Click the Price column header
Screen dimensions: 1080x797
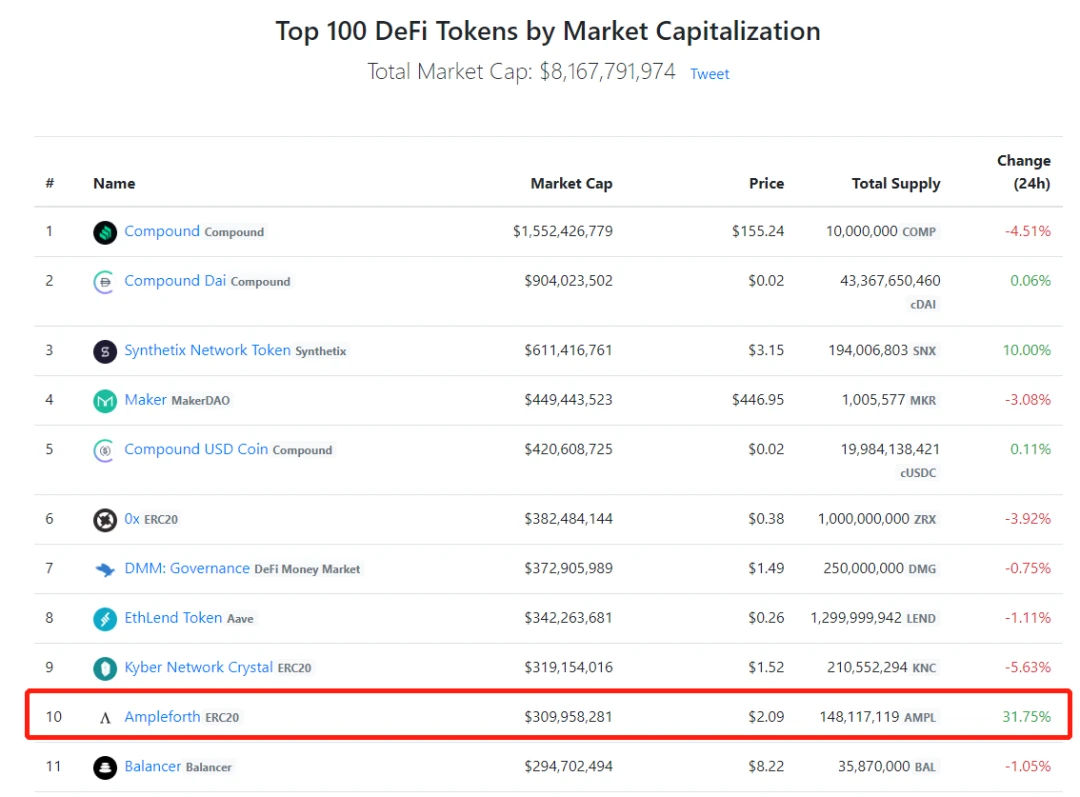point(767,184)
